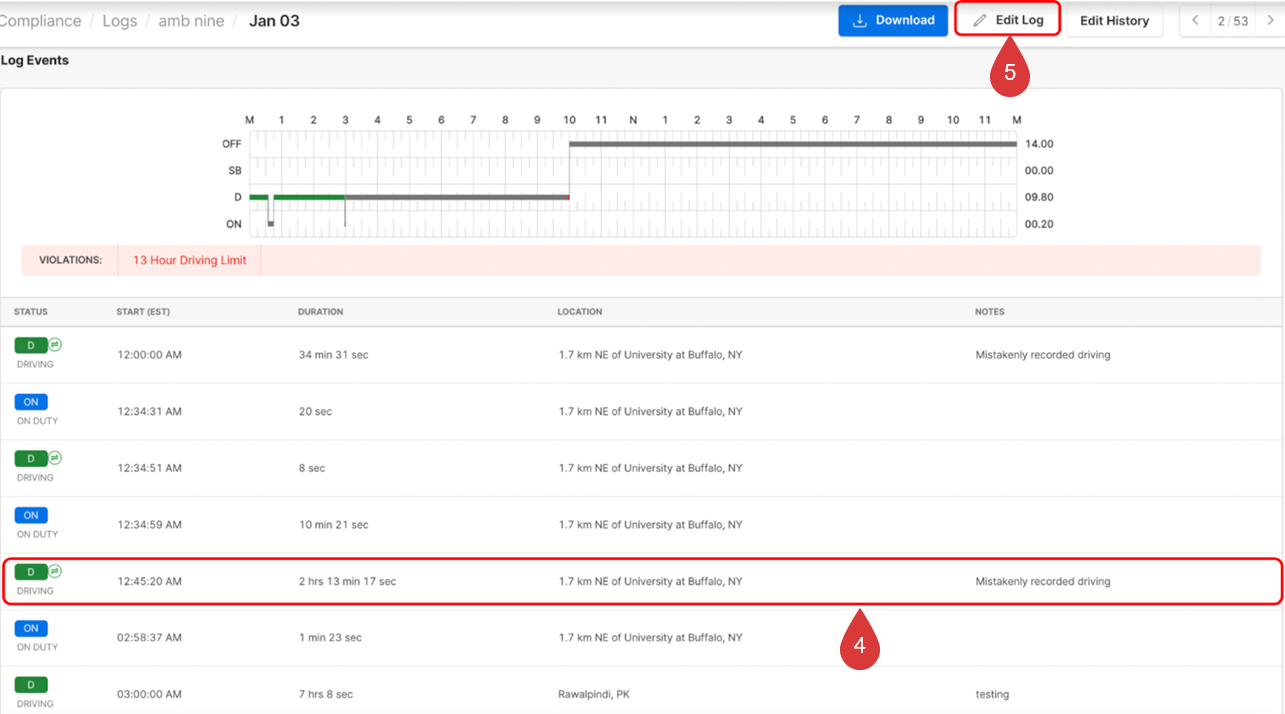Screen dimensions: 1285x714
Task: Click the ON badge at 12:34:31 AM
Action: [31, 402]
